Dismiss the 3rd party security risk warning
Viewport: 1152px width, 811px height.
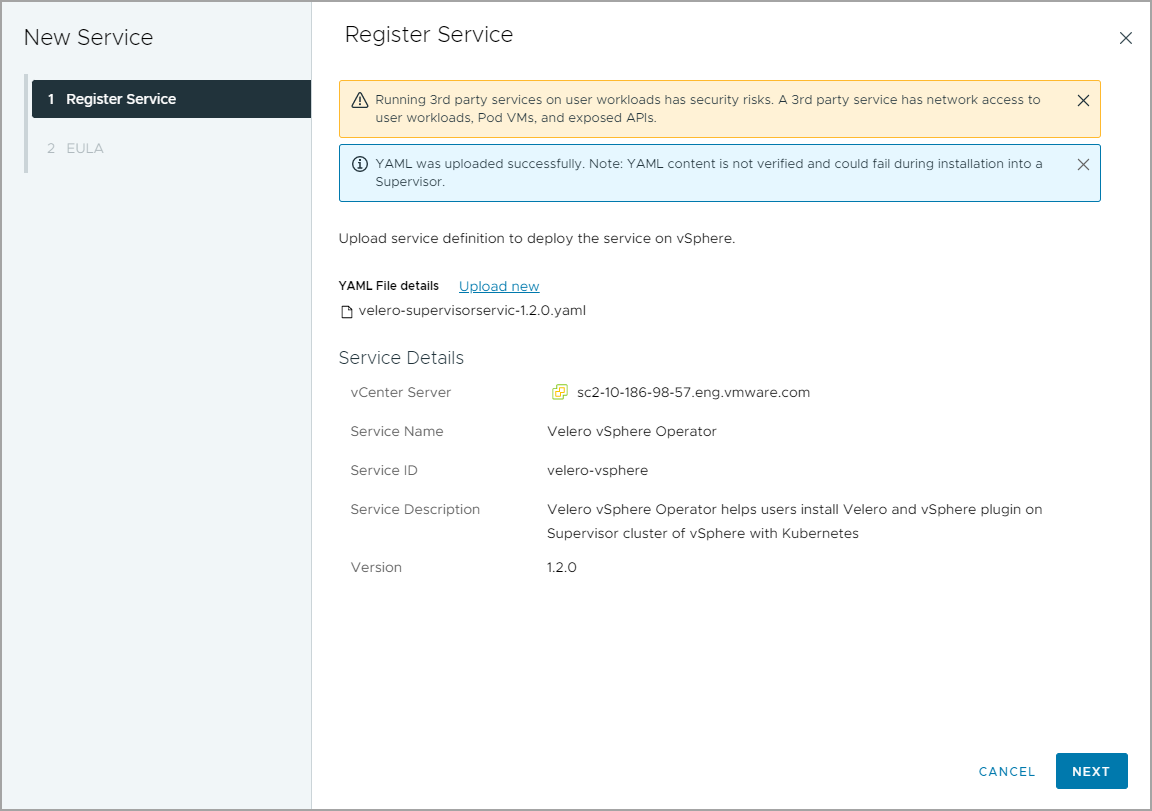click(1083, 100)
